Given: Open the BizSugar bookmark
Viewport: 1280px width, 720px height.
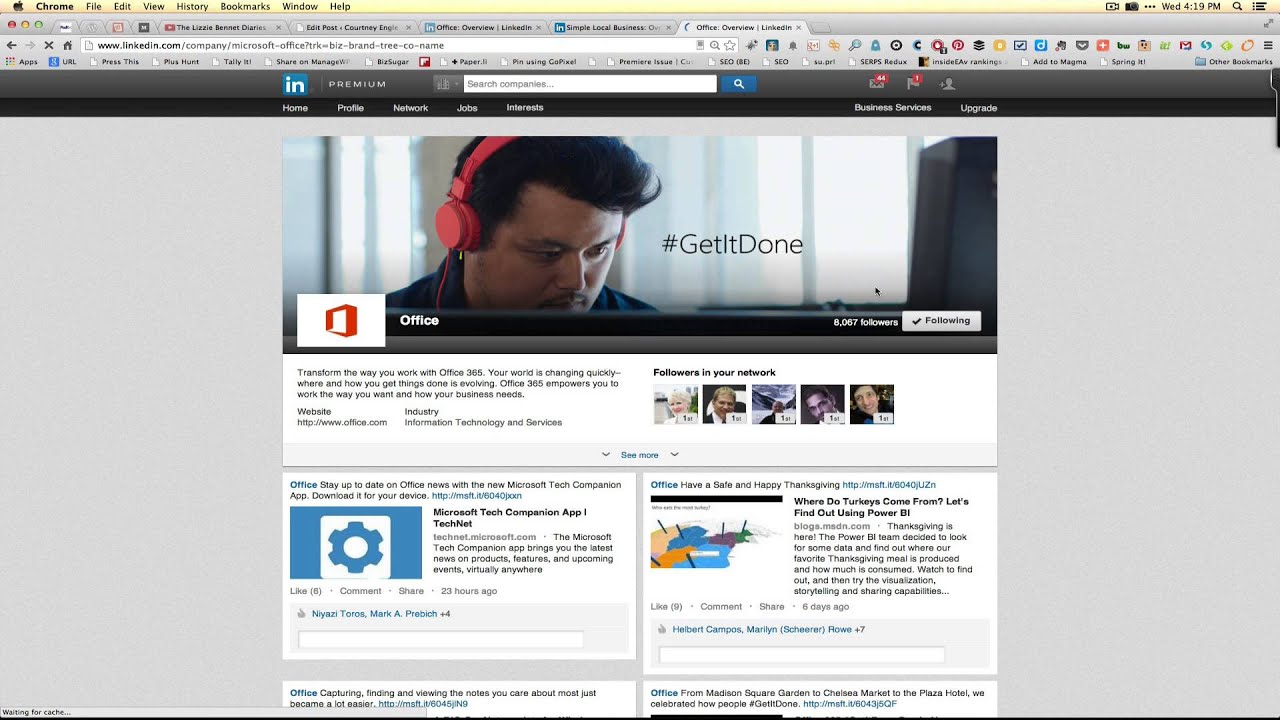Looking at the screenshot, I should click(386, 62).
